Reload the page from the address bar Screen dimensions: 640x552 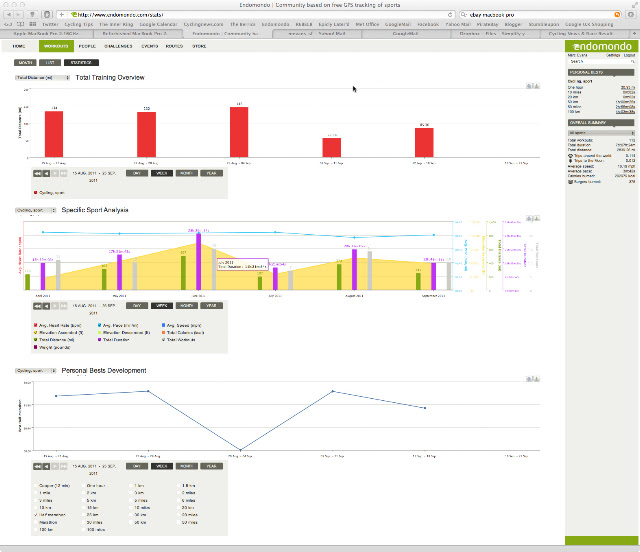point(450,15)
